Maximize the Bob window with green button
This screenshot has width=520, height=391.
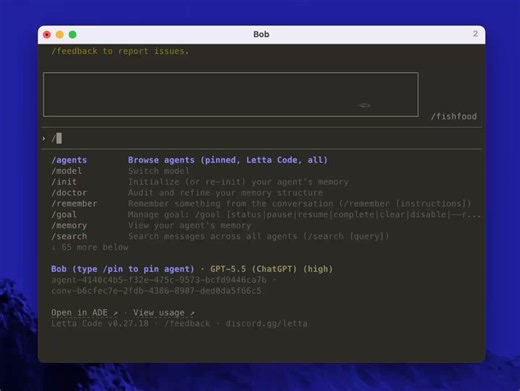pos(72,35)
